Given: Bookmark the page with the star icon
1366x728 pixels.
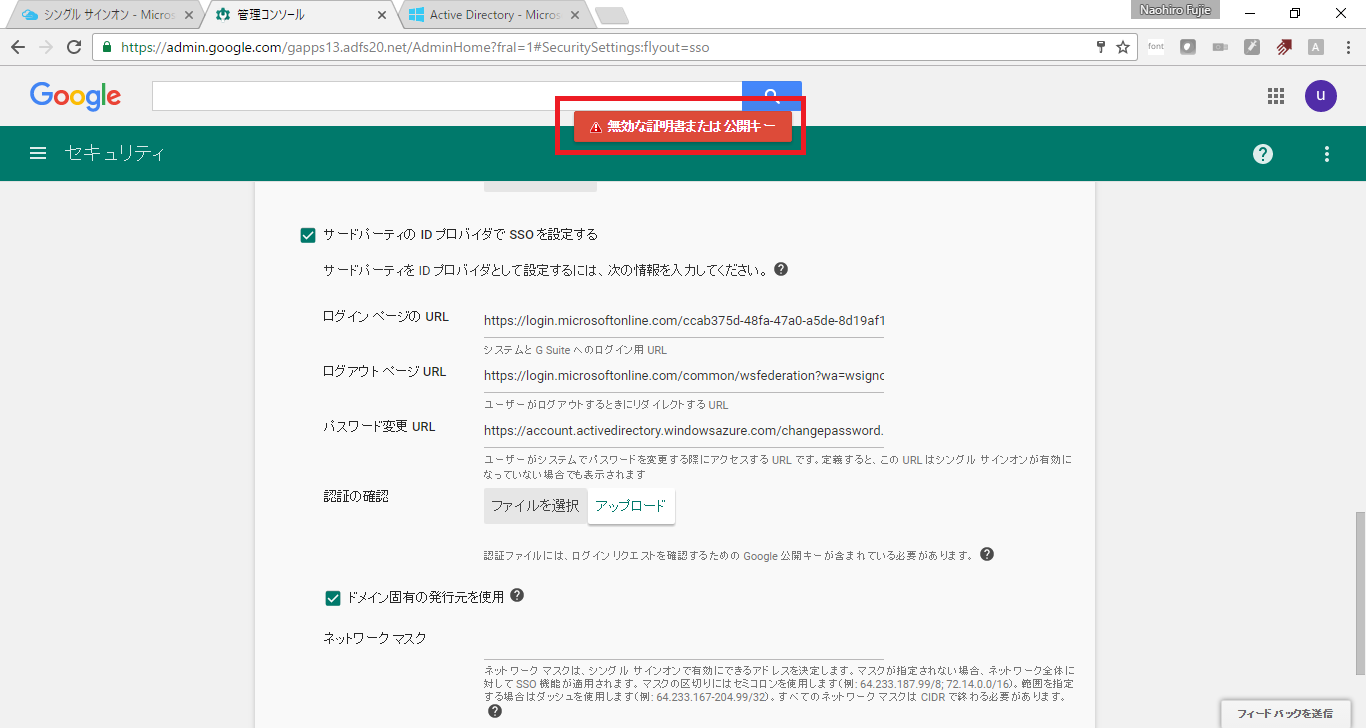Looking at the screenshot, I should click(1124, 46).
